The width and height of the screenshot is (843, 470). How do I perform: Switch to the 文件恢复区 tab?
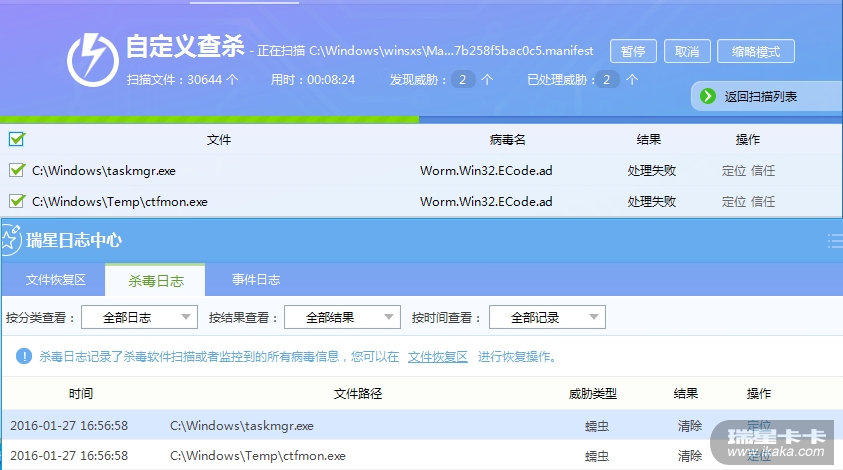55,280
